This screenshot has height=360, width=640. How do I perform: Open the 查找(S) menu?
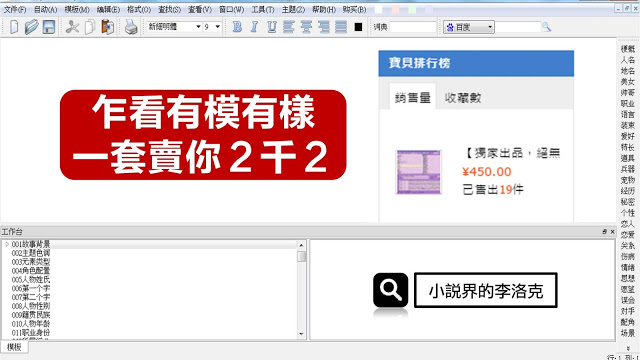tap(169, 9)
